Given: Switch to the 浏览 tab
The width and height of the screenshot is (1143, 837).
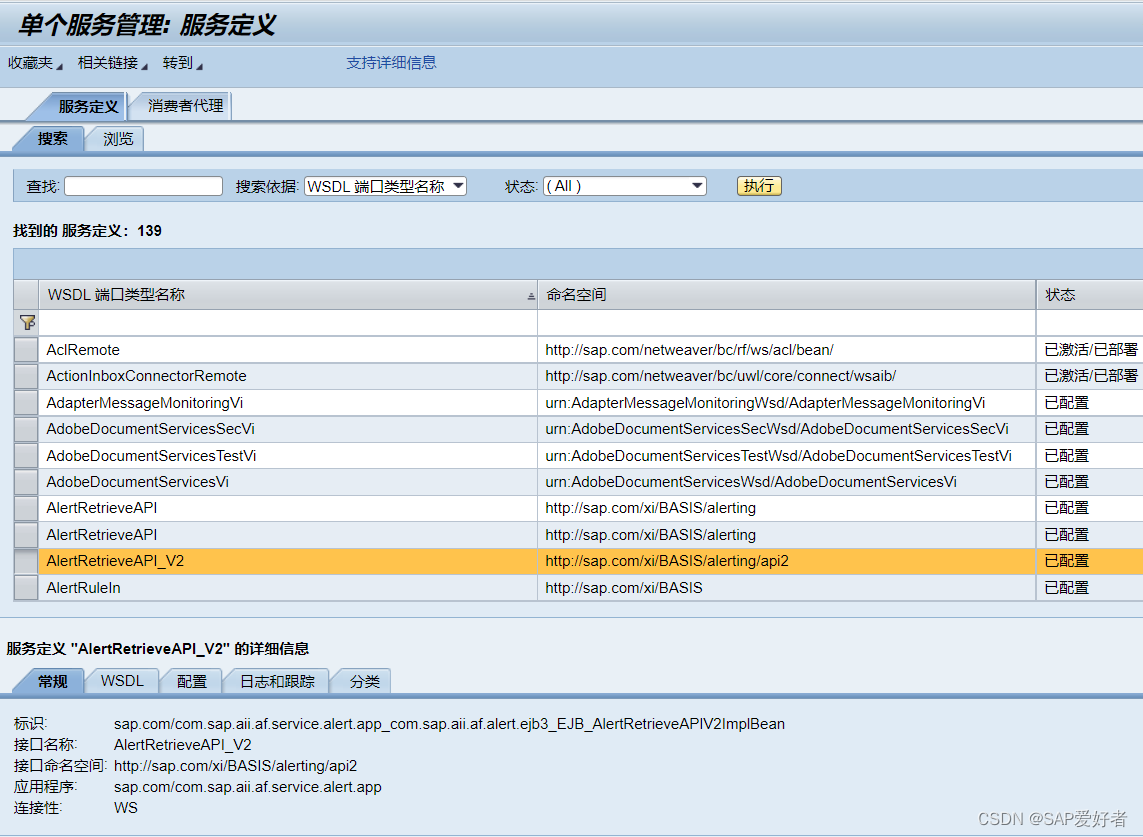Looking at the screenshot, I should pos(115,139).
